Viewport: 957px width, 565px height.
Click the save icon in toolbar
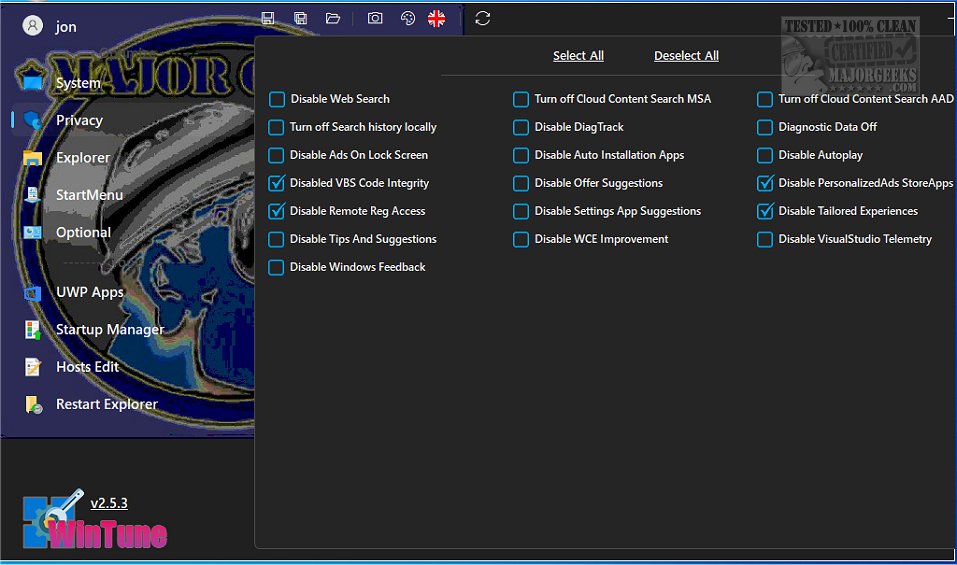tap(268, 18)
